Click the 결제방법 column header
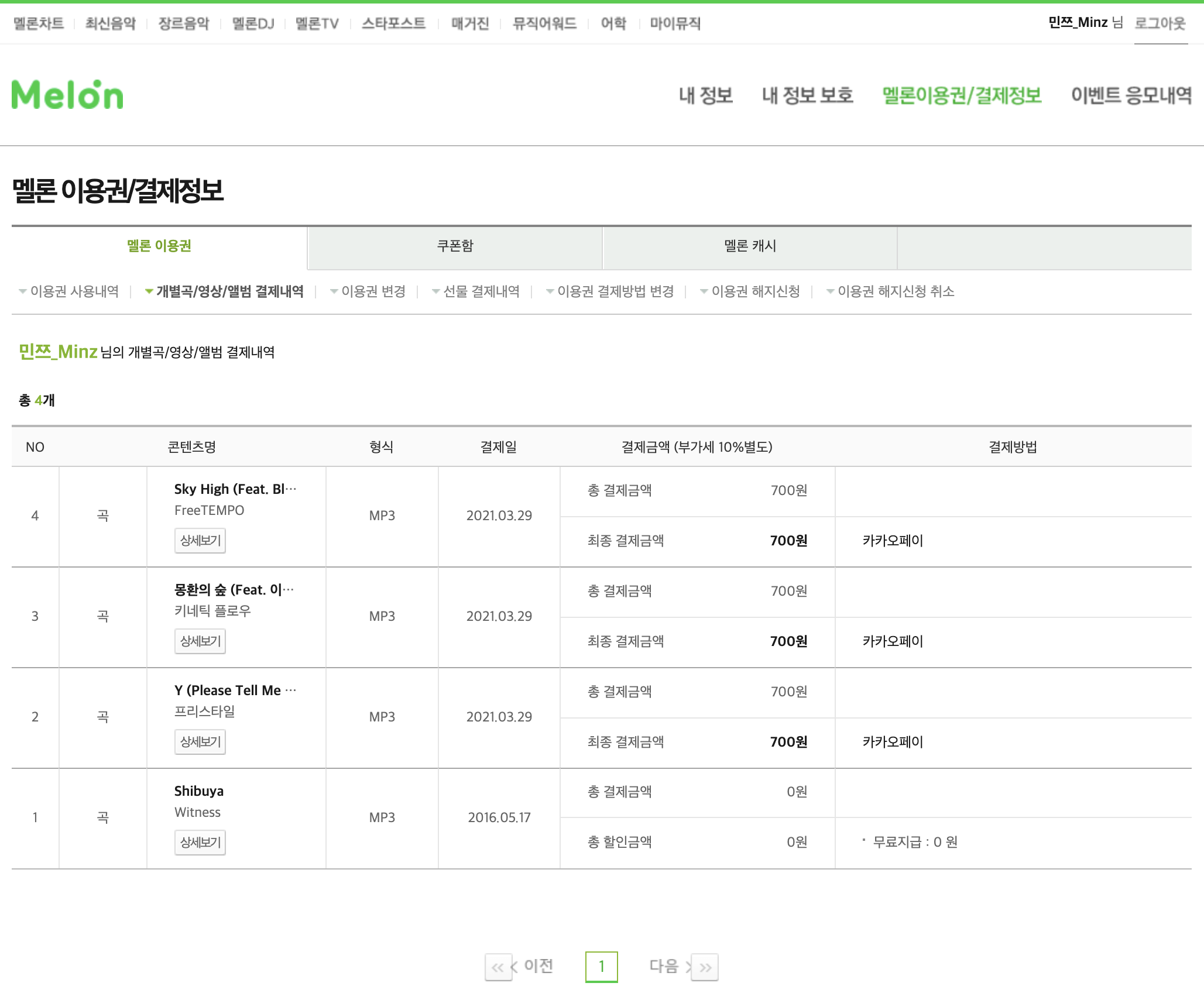Viewport: 1204px width, 1000px height. click(x=1013, y=447)
